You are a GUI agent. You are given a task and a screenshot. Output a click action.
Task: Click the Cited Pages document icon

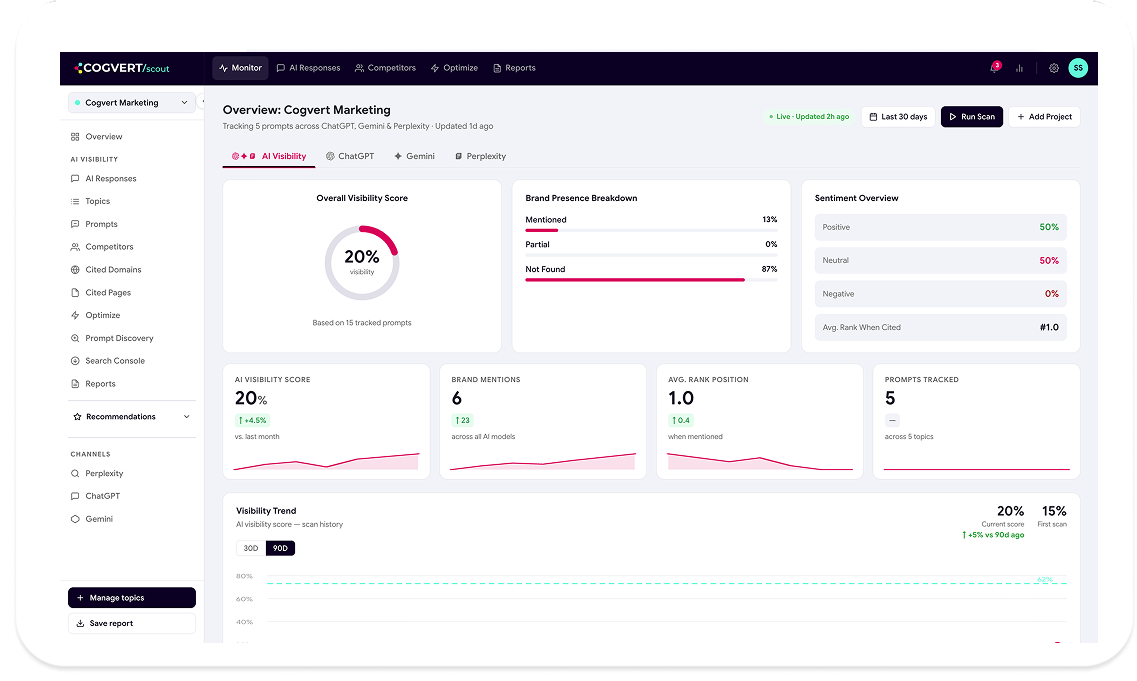(x=75, y=293)
